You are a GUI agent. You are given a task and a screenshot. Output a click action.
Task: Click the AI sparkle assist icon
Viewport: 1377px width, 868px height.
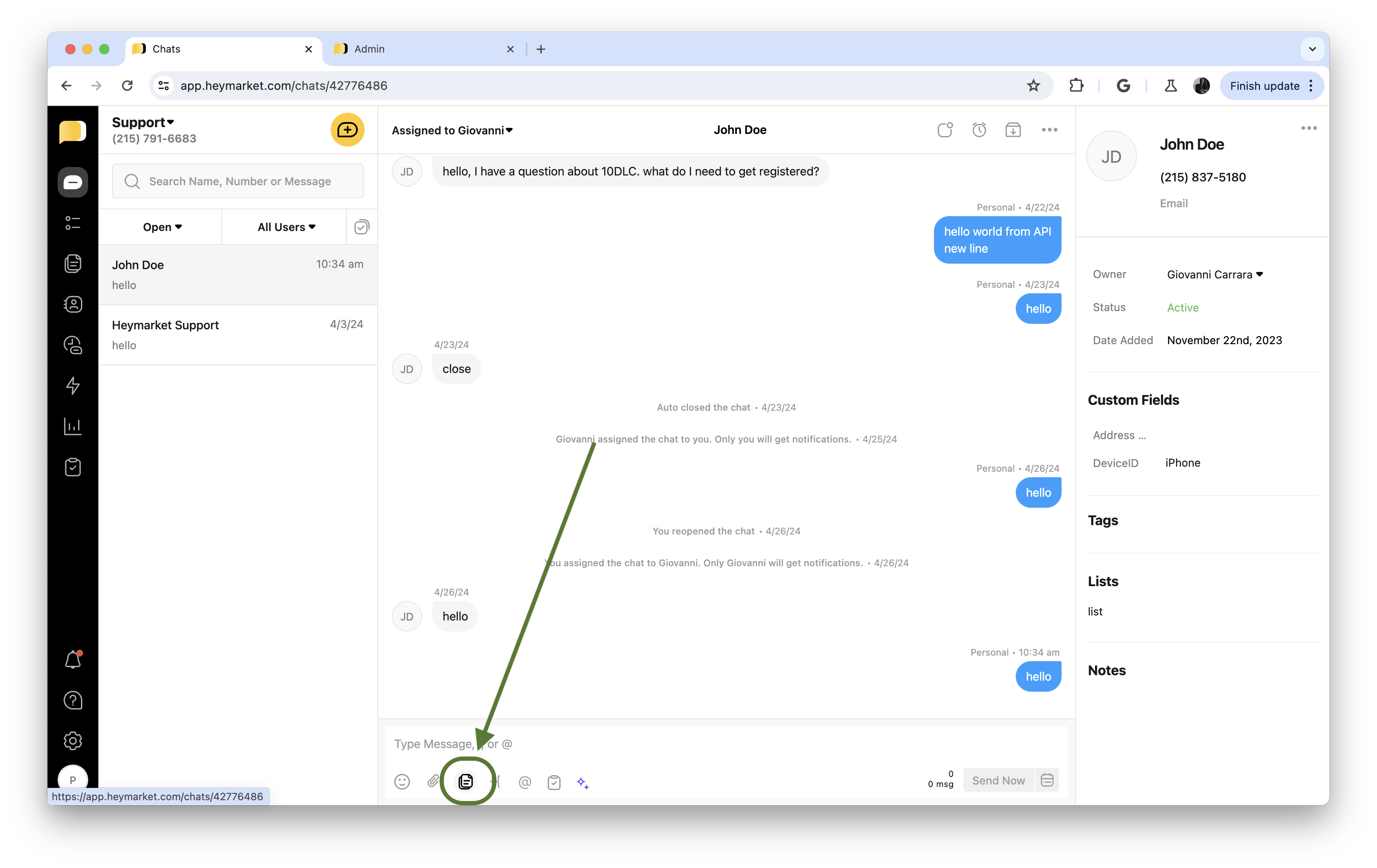coord(583,782)
